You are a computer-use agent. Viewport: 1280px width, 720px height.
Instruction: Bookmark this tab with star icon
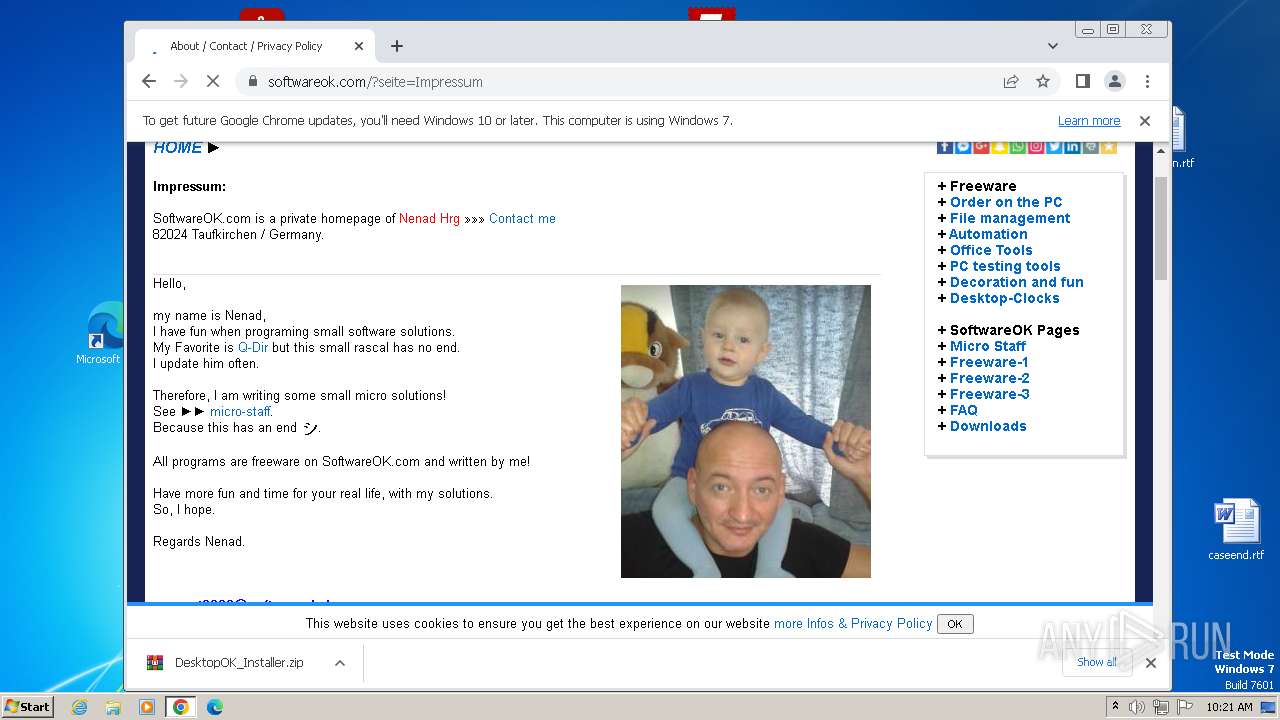point(1043,81)
